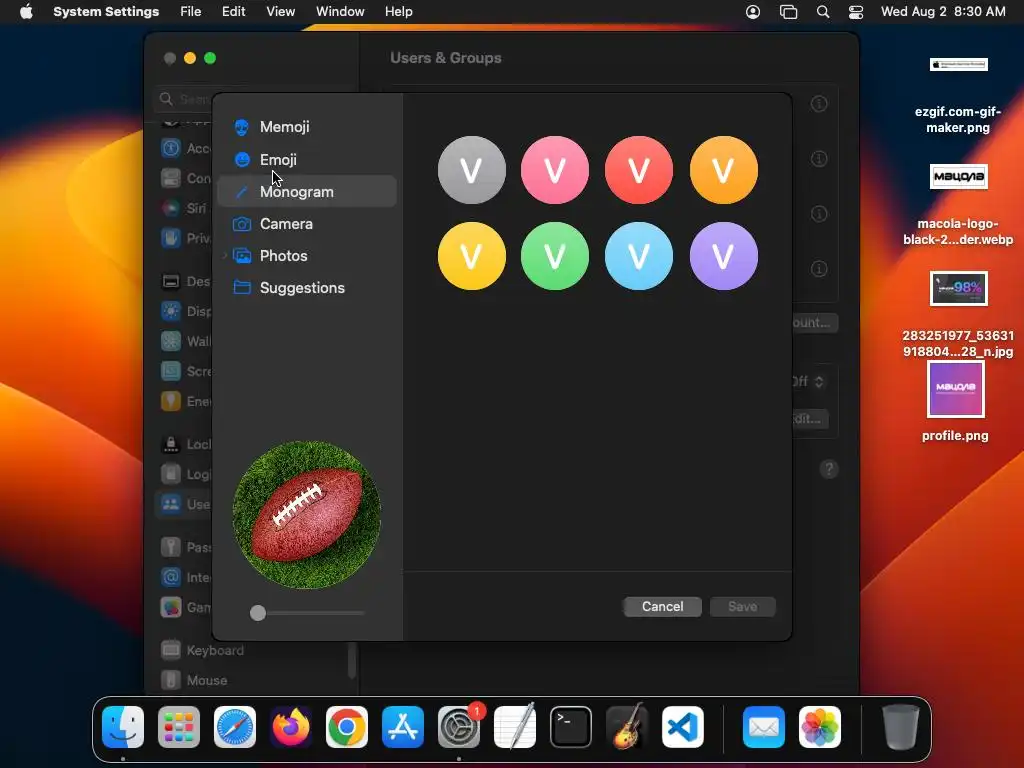Open the System Settings app menu
Viewport: 1024px width, 768px height.
(106, 12)
